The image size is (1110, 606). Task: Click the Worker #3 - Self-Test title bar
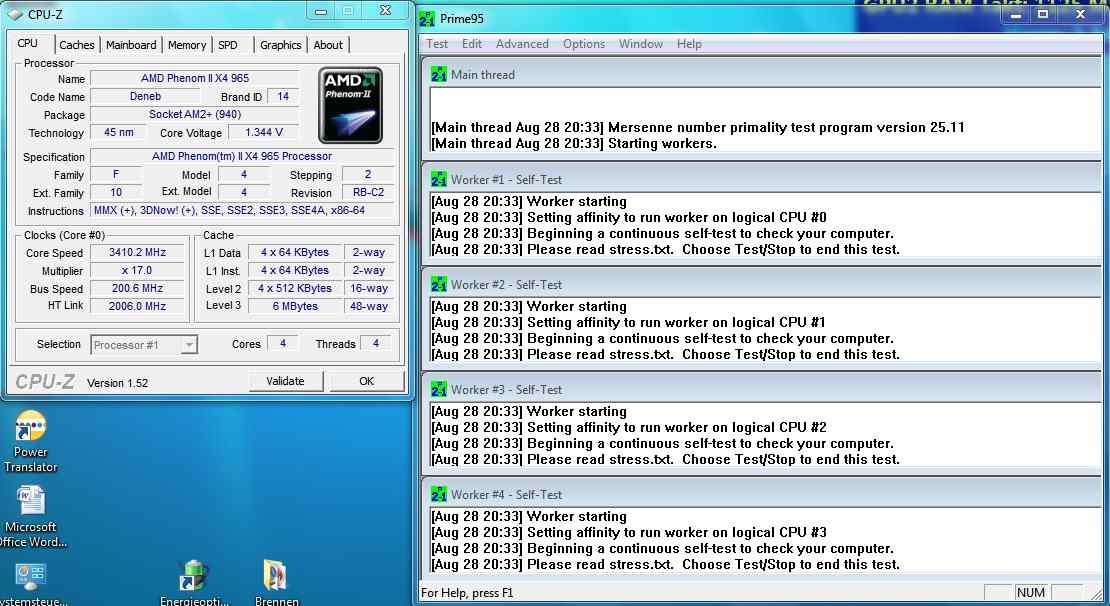click(x=762, y=389)
